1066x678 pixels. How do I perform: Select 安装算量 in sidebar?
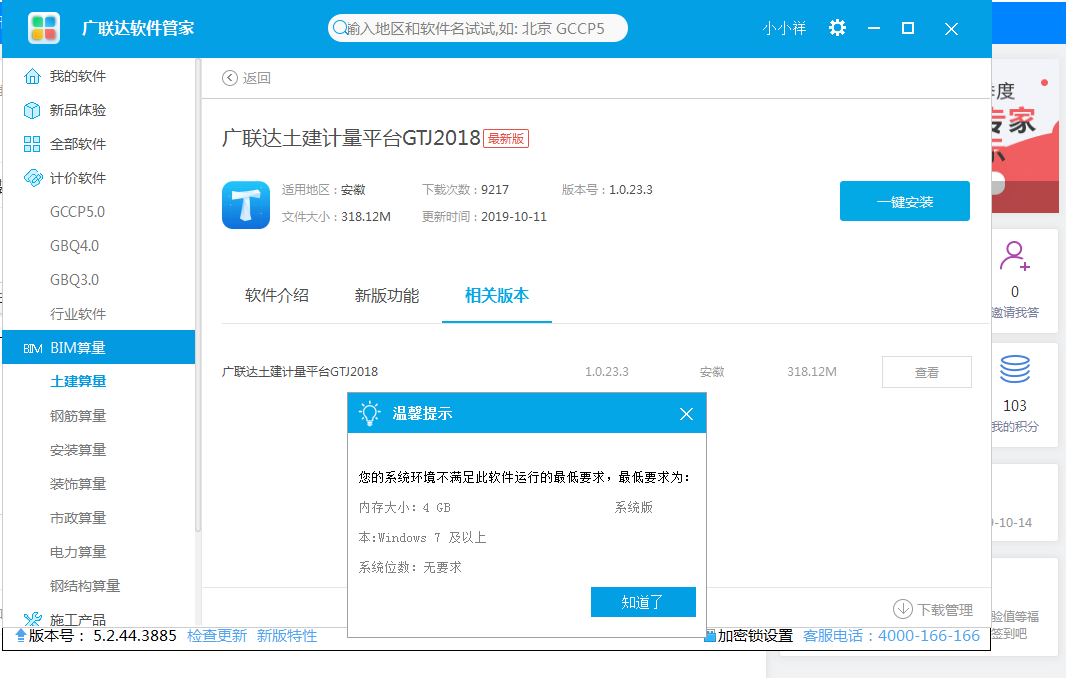tap(78, 450)
